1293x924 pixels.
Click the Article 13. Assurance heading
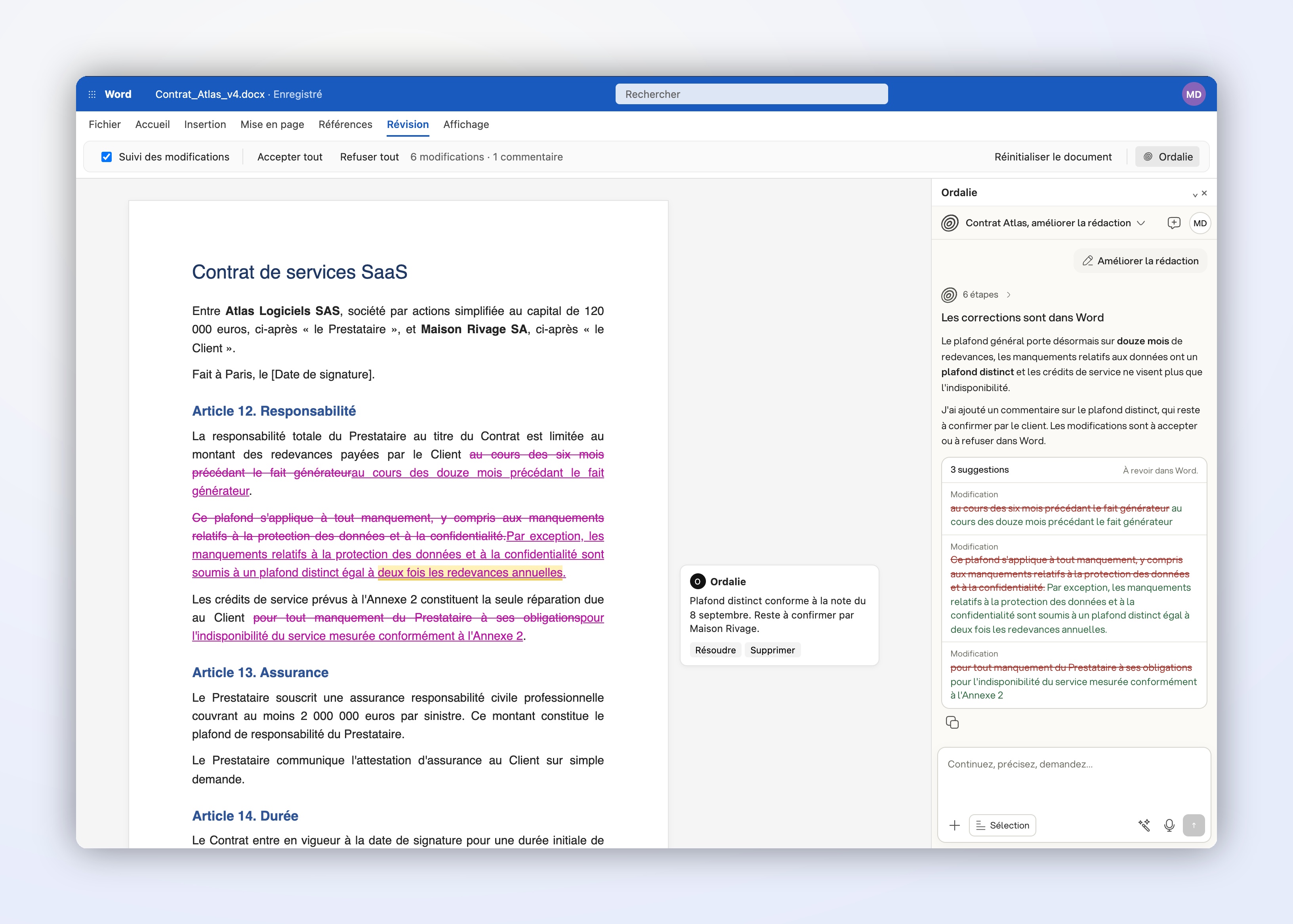[x=260, y=672]
